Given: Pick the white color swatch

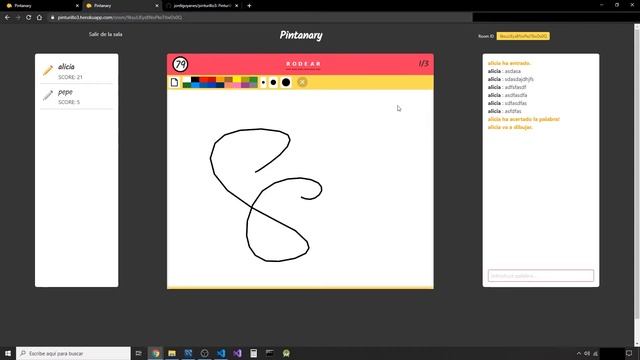Looking at the screenshot, I should pyautogui.click(x=187, y=80).
